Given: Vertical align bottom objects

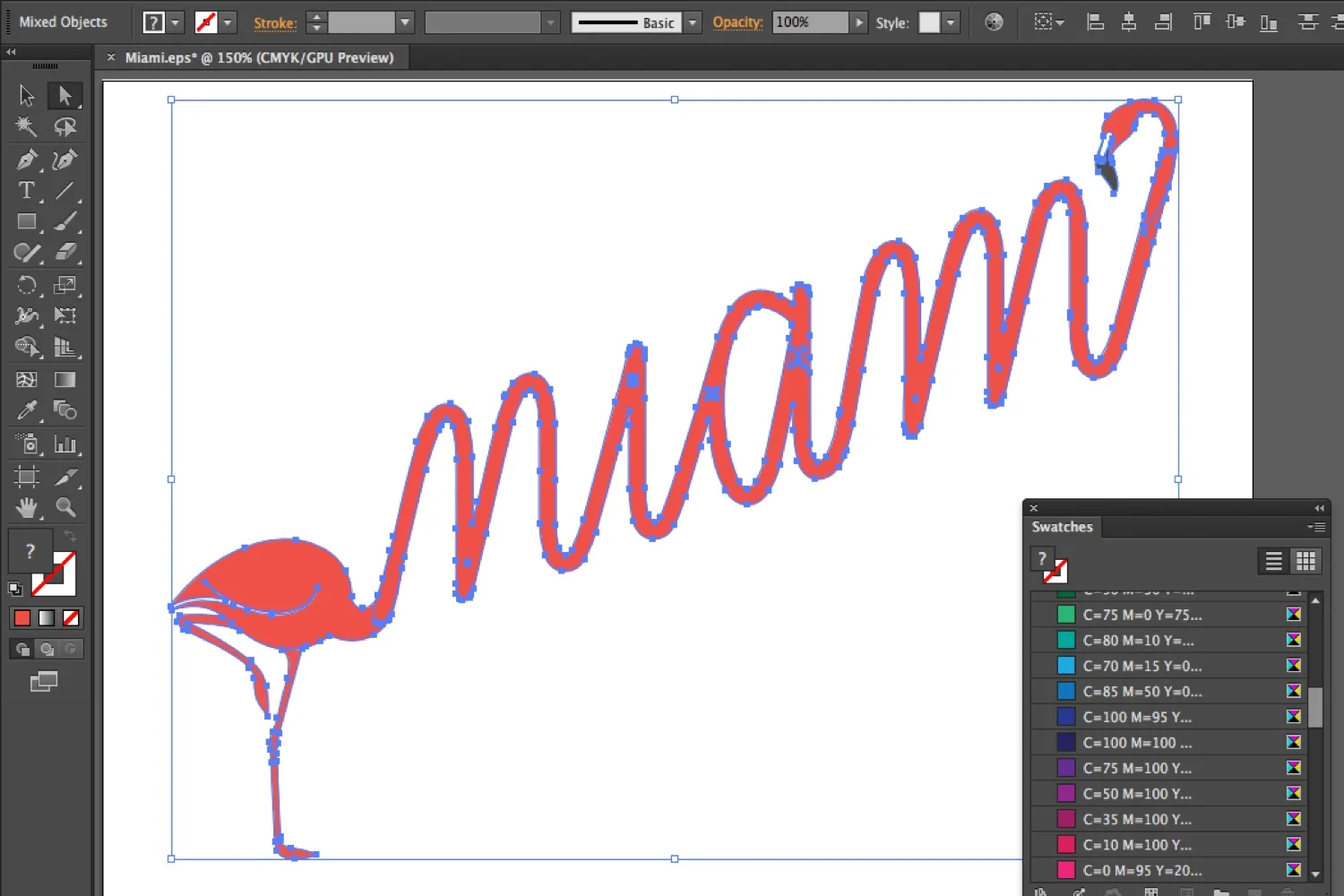Looking at the screenshot, I should [x=1269, y=22].
